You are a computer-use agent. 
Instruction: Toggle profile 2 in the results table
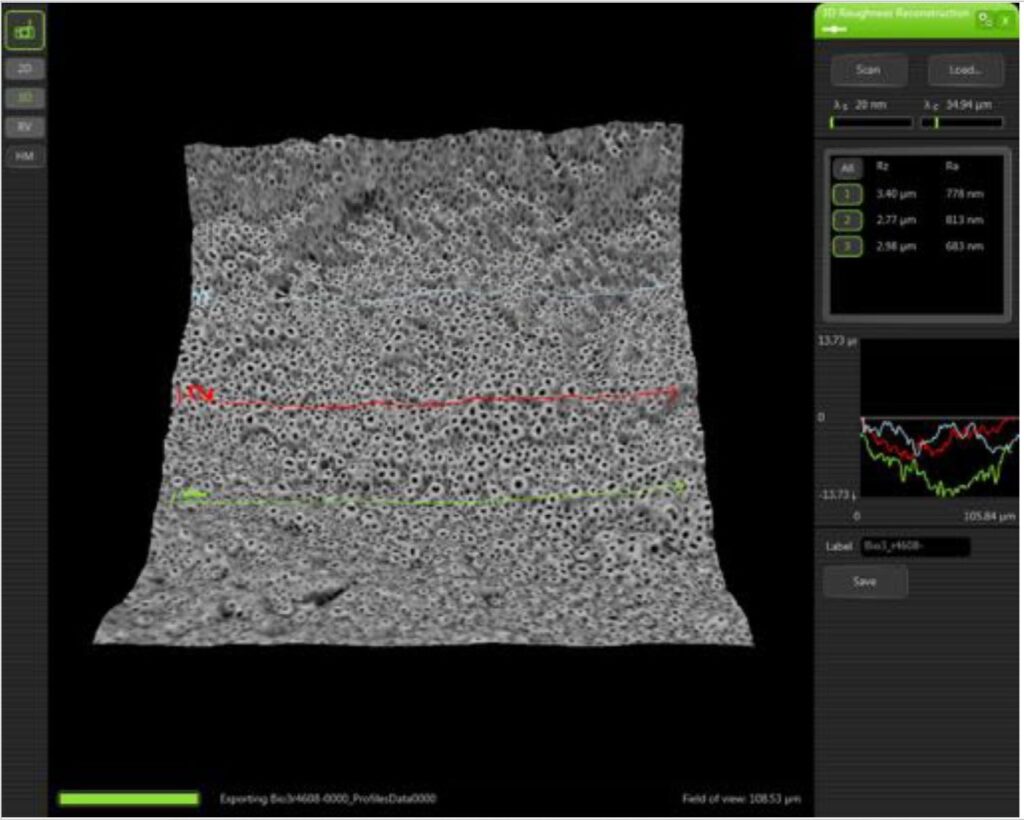point(847,220)
